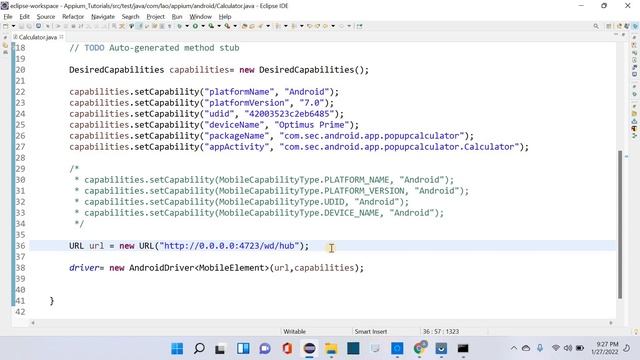Open the dropdown arrow beside New icon
This screenshot has height=360, width=640.
(13, 26)
